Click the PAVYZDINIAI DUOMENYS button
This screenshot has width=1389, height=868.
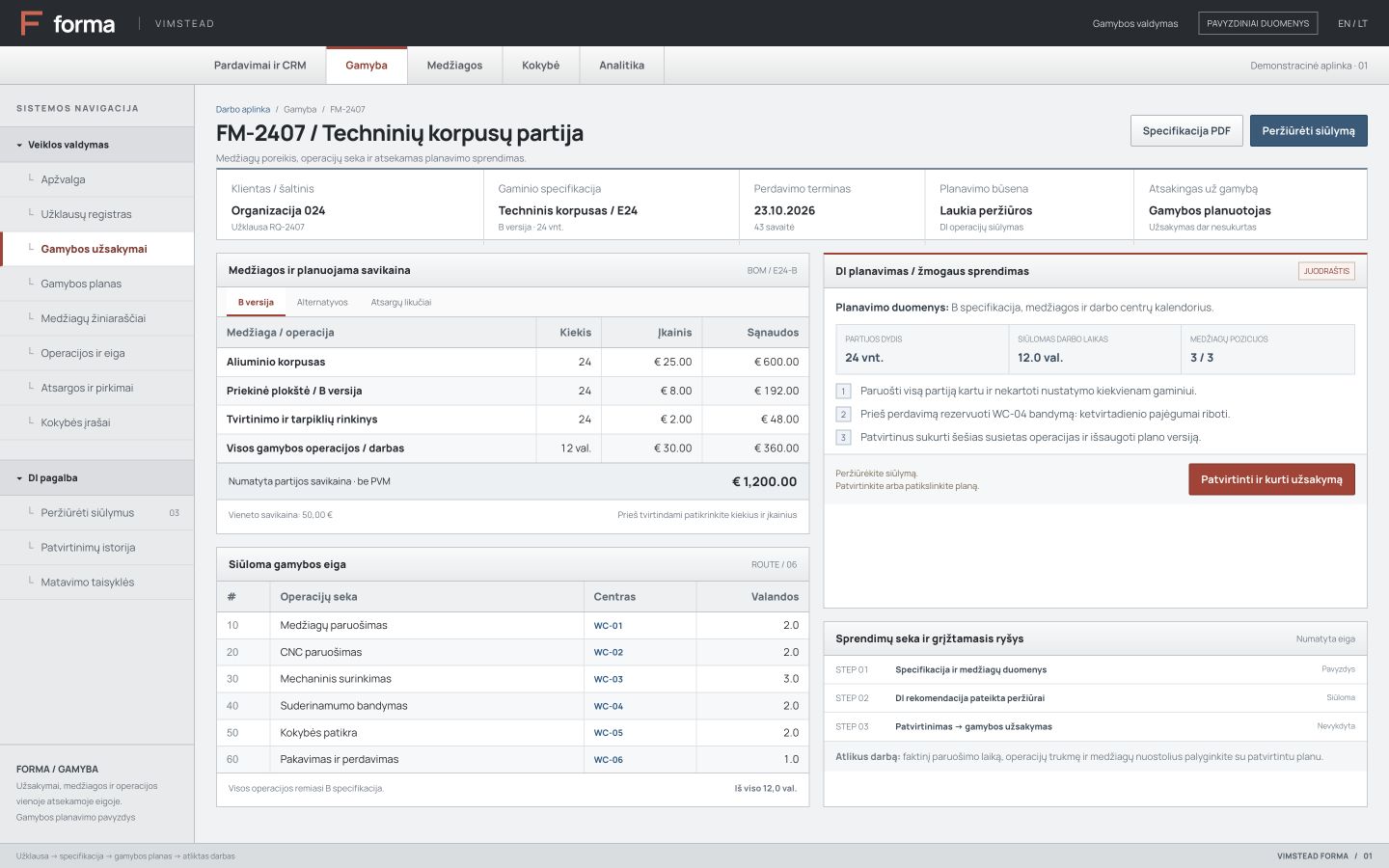pos(1258,23)
